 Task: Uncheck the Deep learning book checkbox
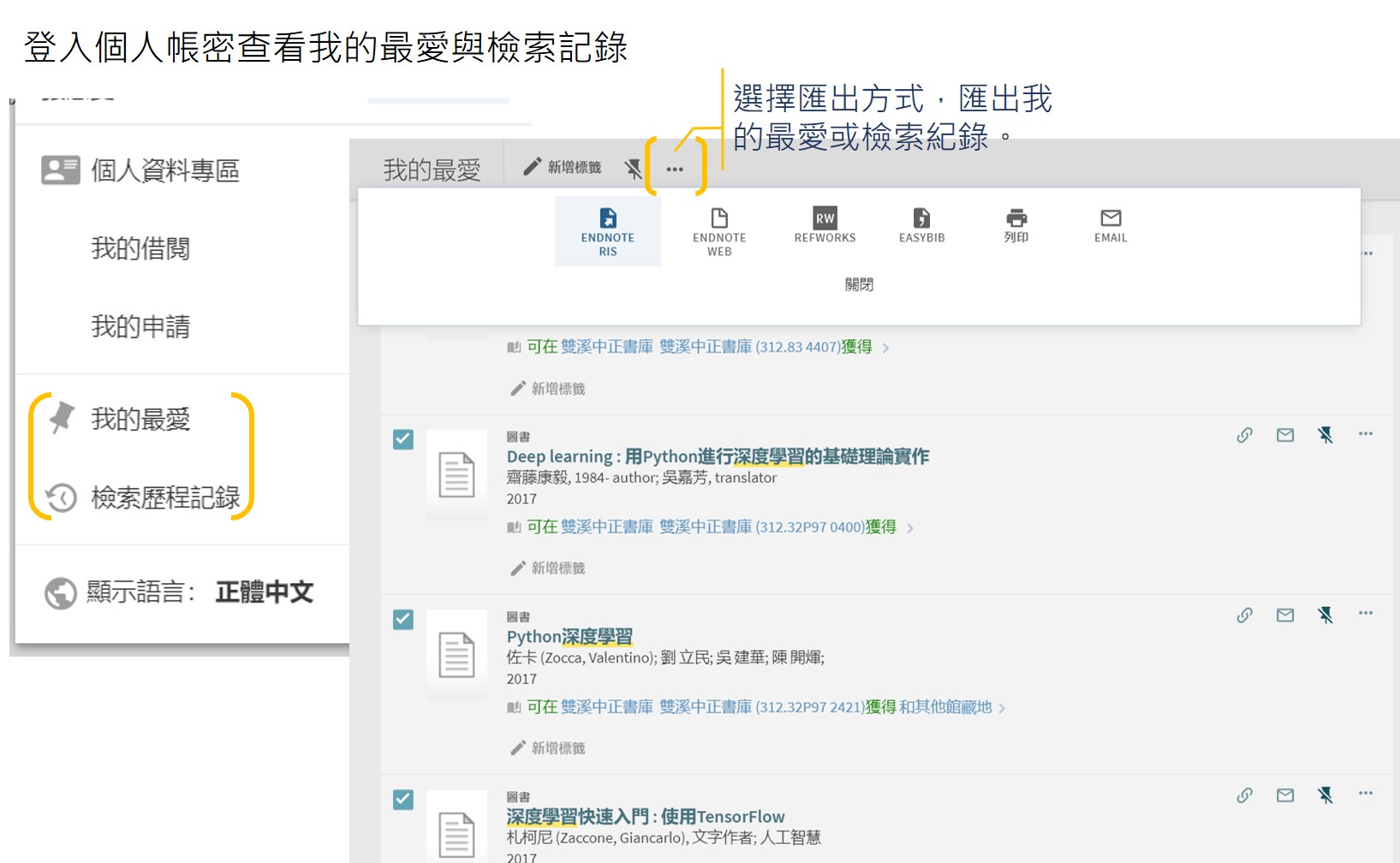coord(402,440)
